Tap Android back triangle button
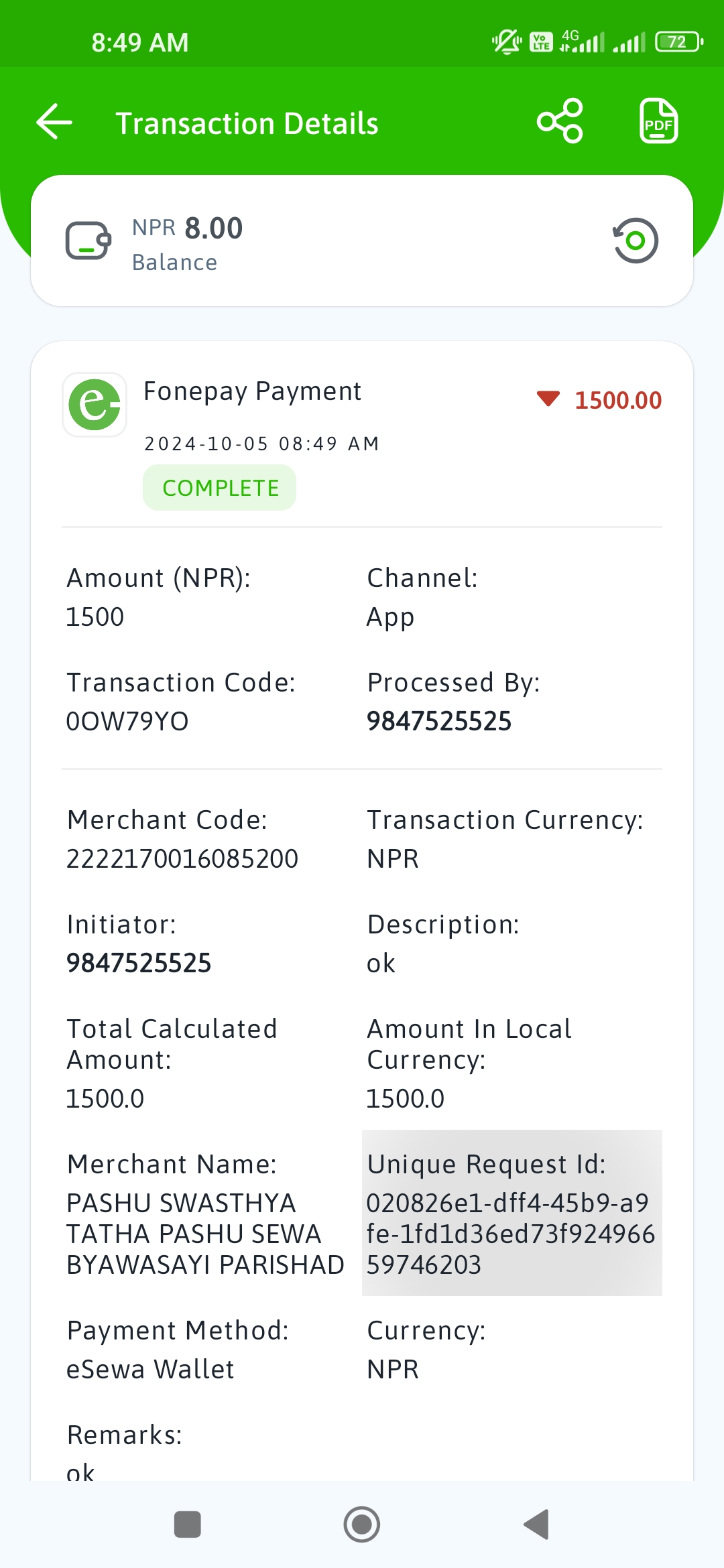This screenshot has height=1568, width=724. 536,1524
